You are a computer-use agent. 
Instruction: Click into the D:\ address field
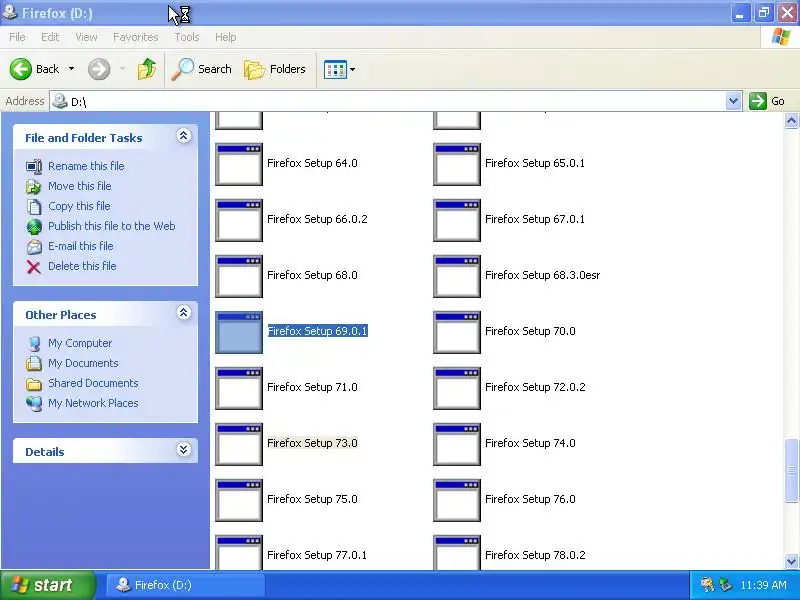click(x=388, y=101)
